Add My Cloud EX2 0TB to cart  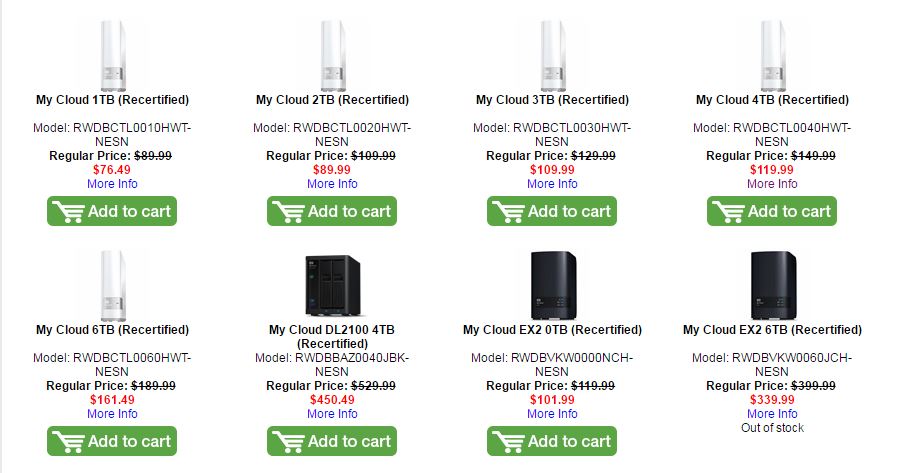click(x=552, y=441)
